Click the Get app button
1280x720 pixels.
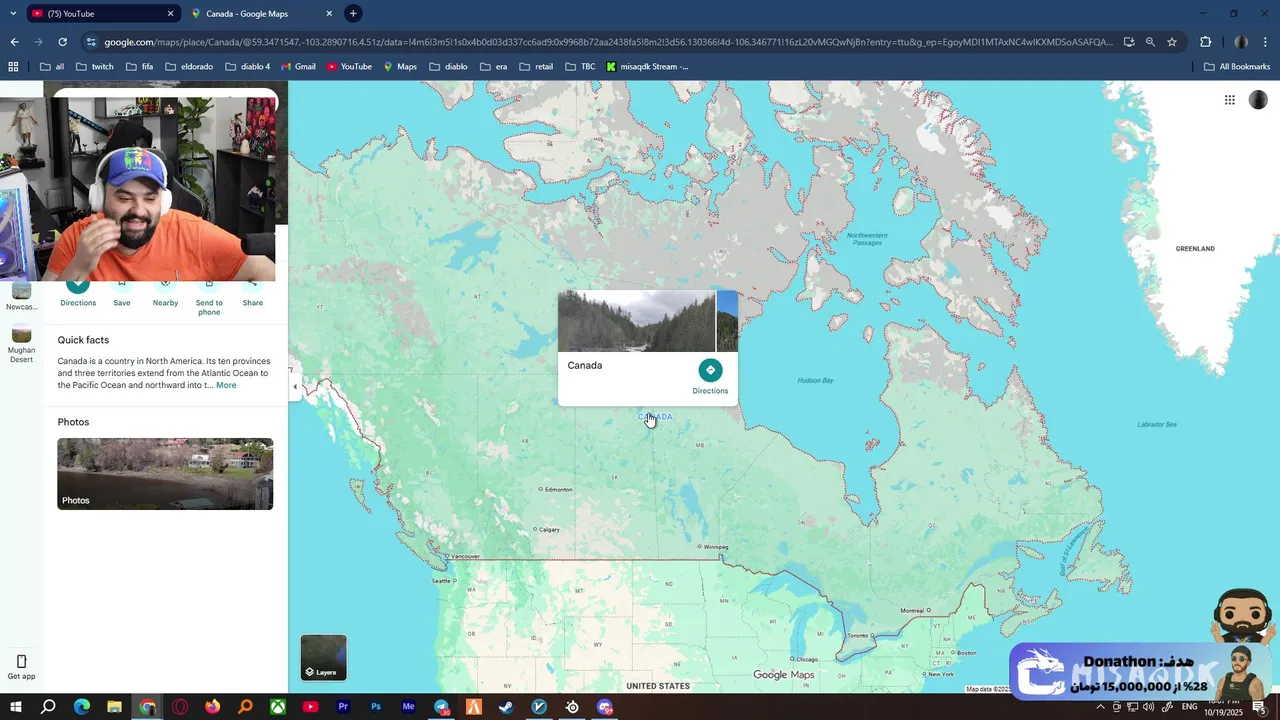(21, 667)
